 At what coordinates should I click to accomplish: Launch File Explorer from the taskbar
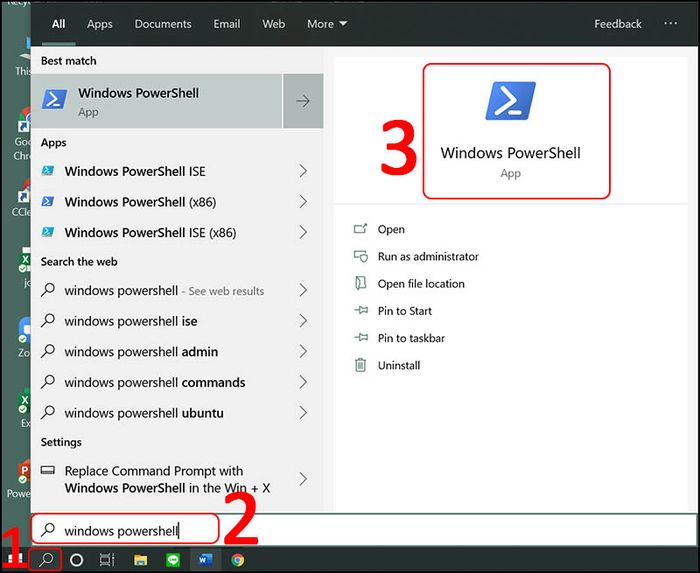tap(140, 560)
